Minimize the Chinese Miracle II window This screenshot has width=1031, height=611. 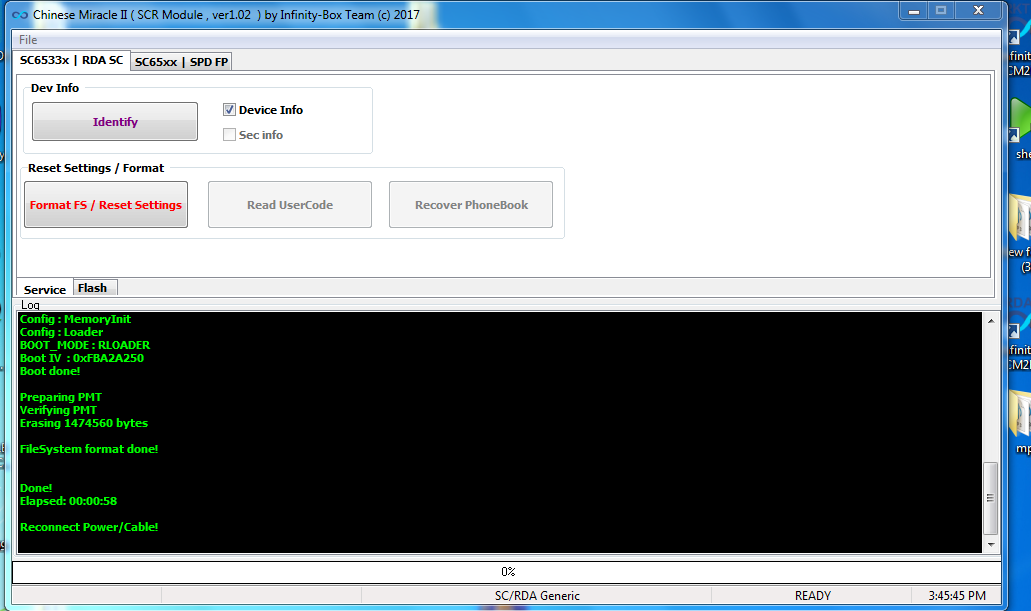tap(913, 11)
